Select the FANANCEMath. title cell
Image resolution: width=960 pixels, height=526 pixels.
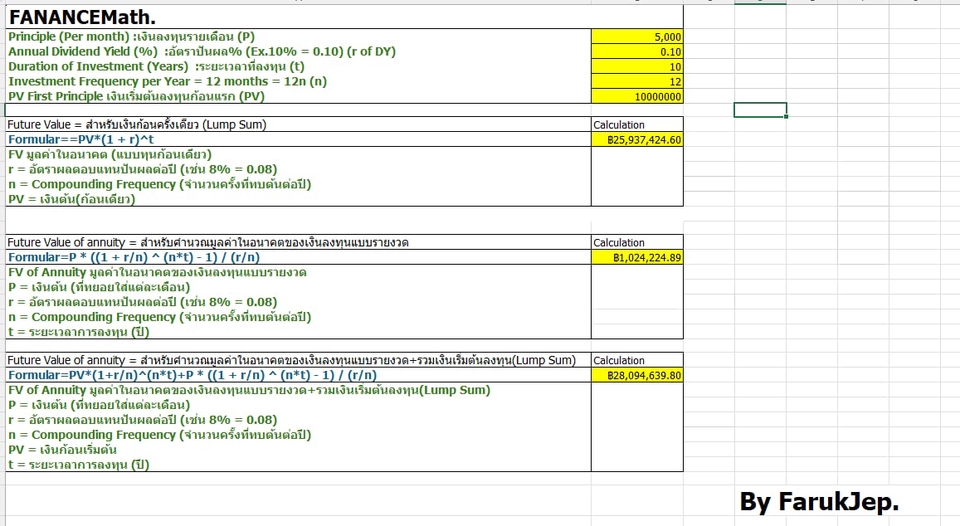point(82,18)
